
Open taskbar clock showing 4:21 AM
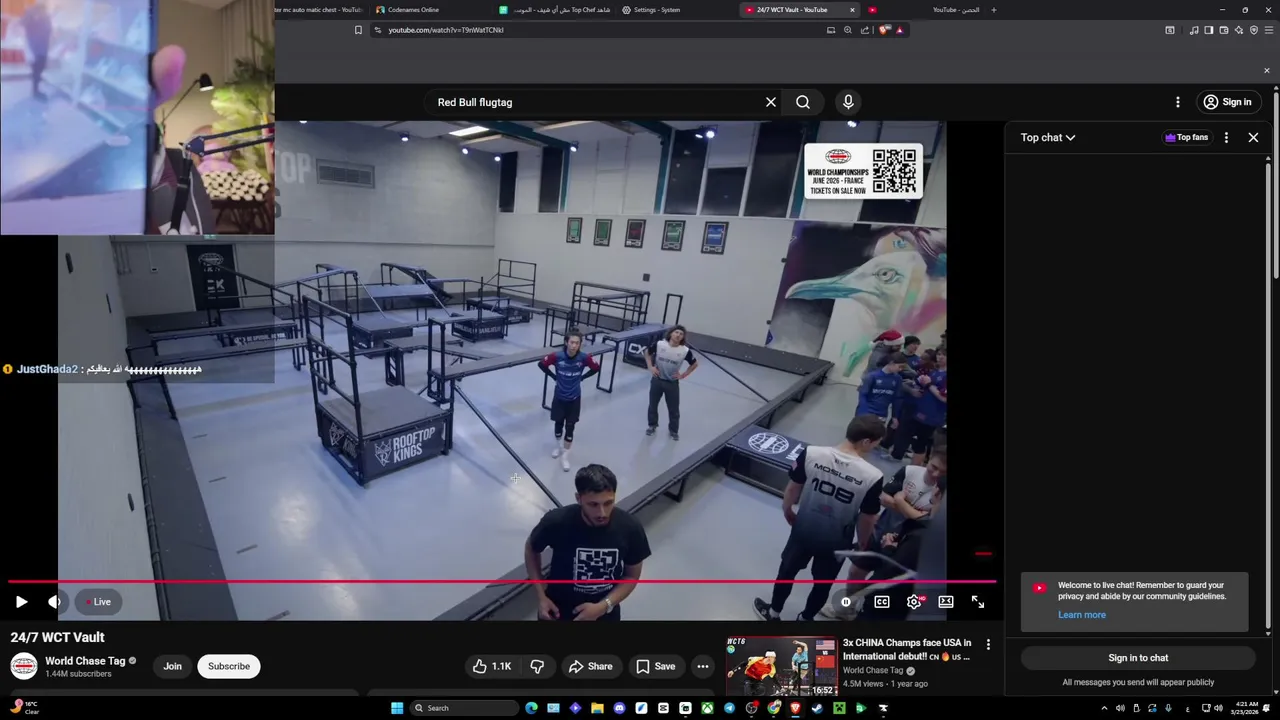coord(1246,708)
